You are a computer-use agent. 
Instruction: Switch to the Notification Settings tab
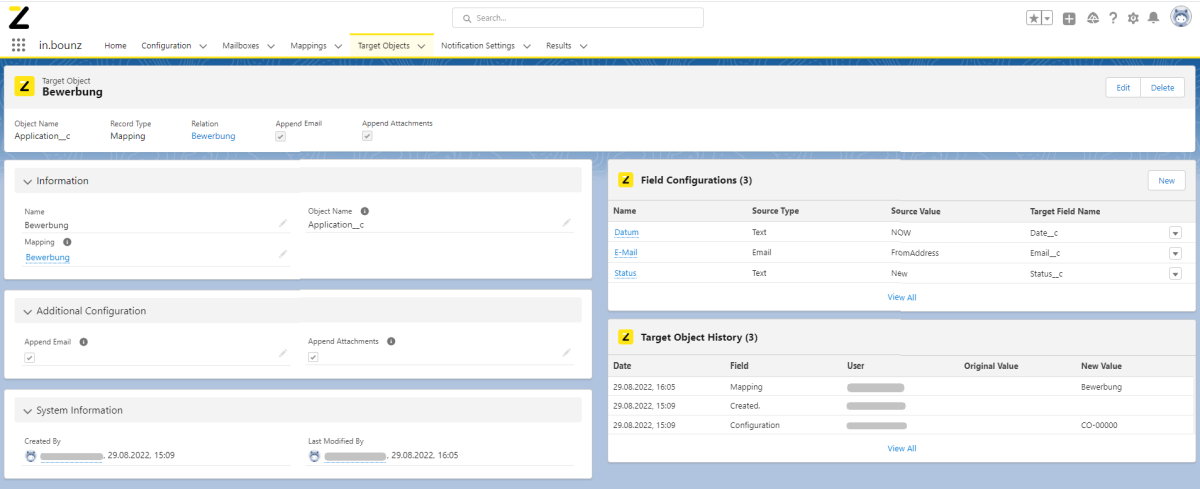[477, 46]
